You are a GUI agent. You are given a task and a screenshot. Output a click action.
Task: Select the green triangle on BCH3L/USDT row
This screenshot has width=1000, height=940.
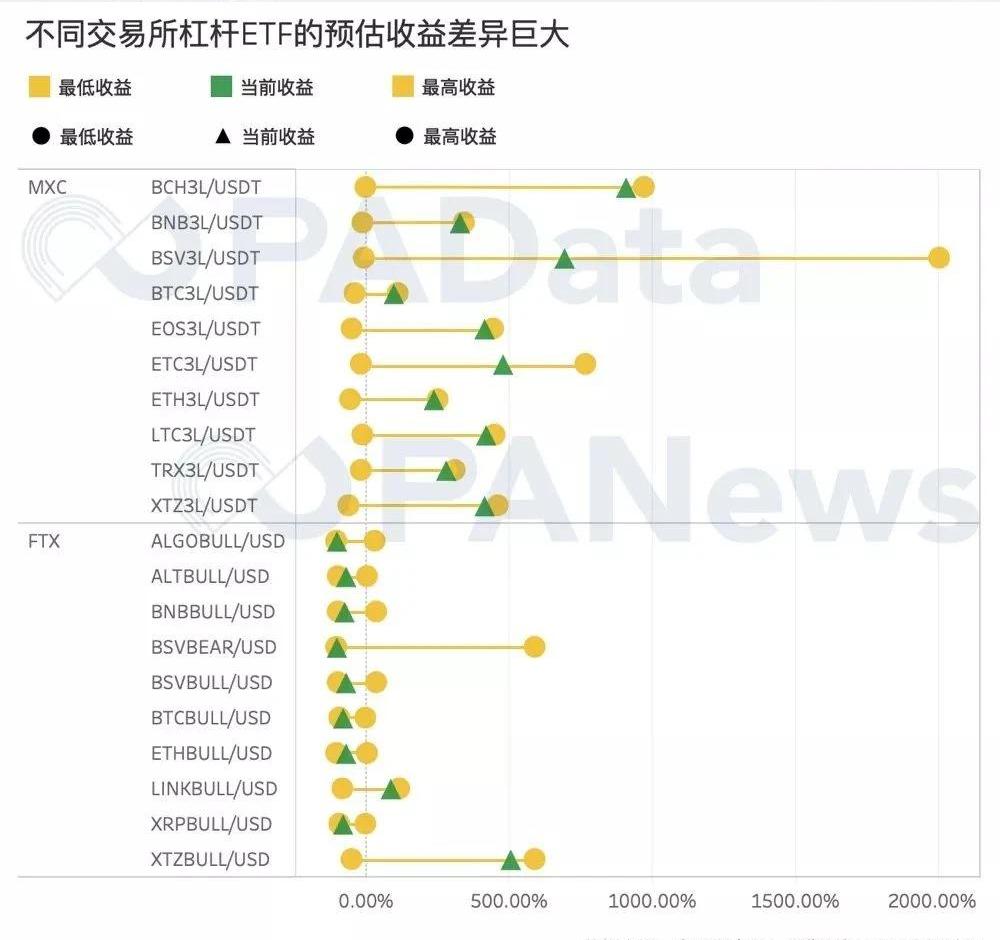[x=626, y=188]
